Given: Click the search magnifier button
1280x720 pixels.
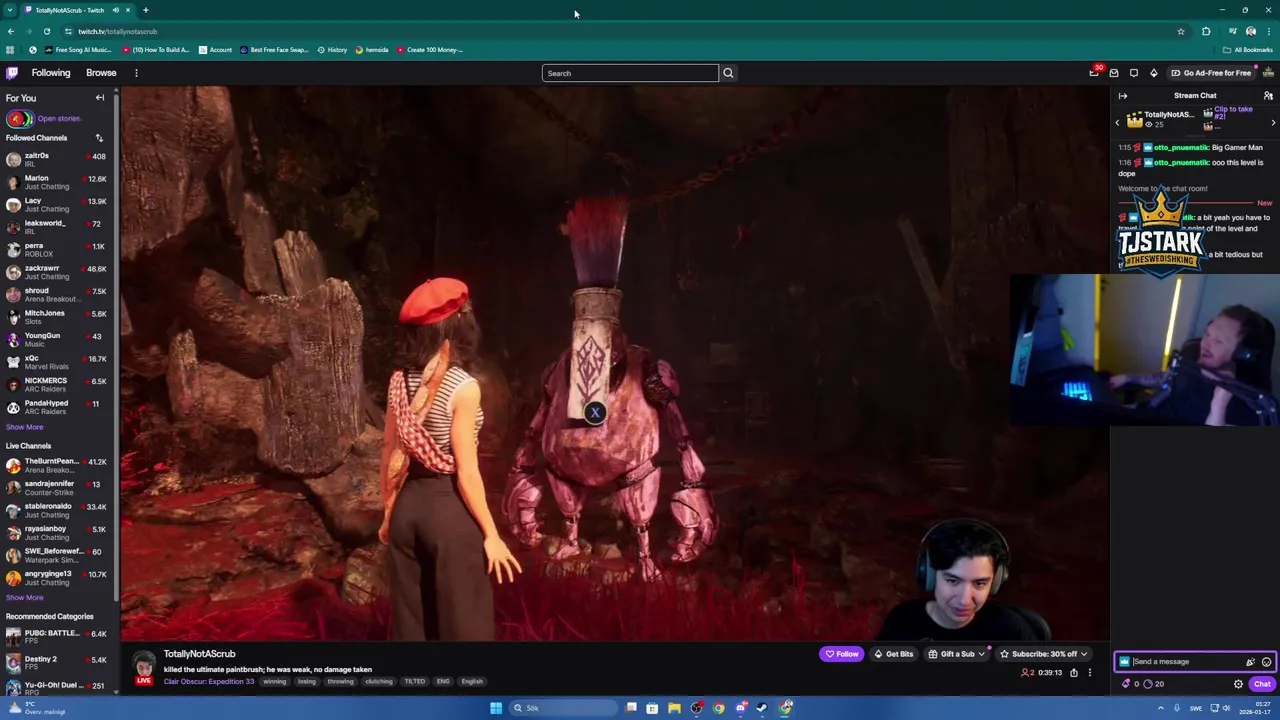Looking at the screenshot, I should (x=728, y=73).
